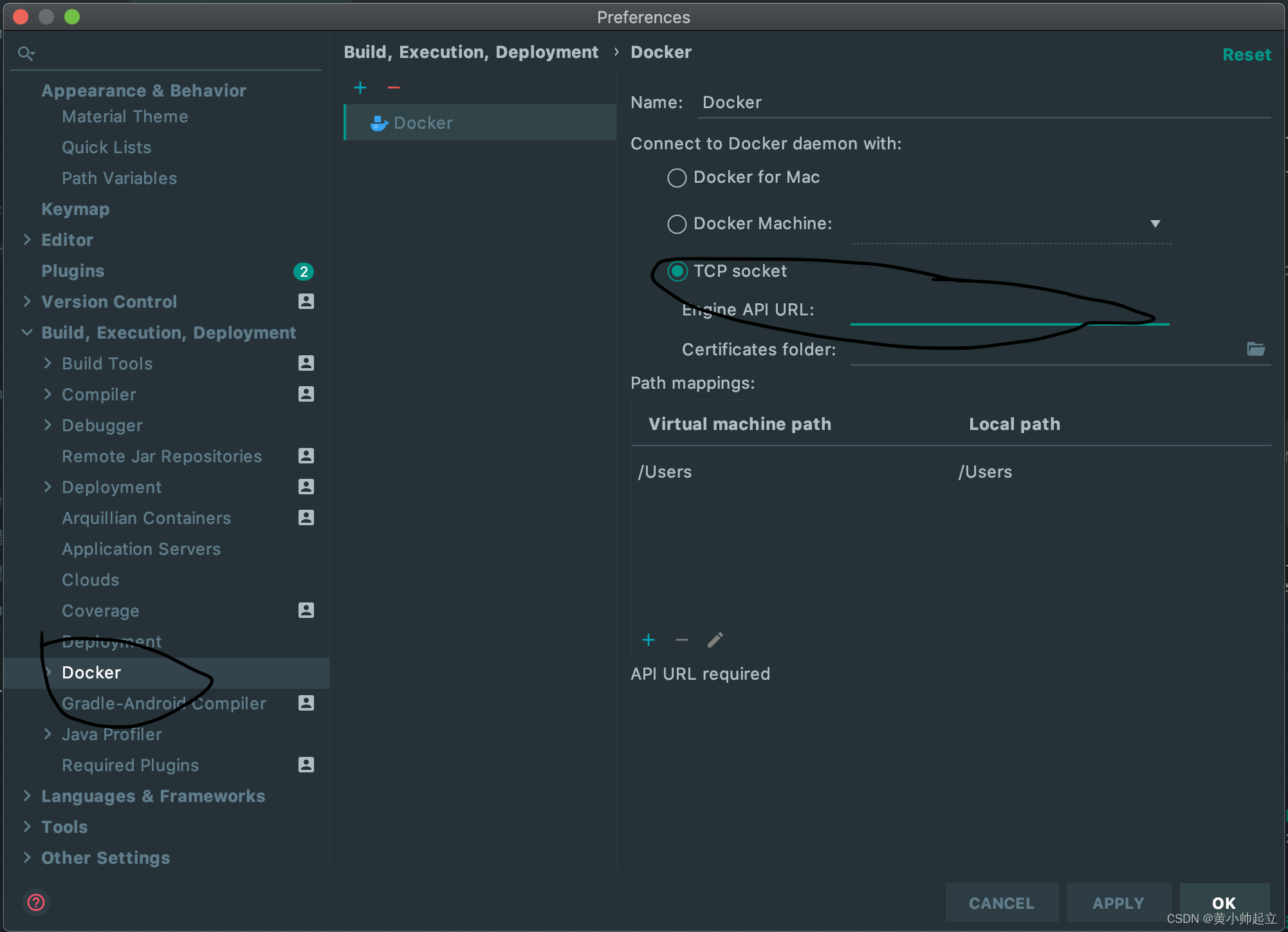Edit the path mapping with the pencil icon
Viewport: 1288px width, 932px height.
coord(715,640)
